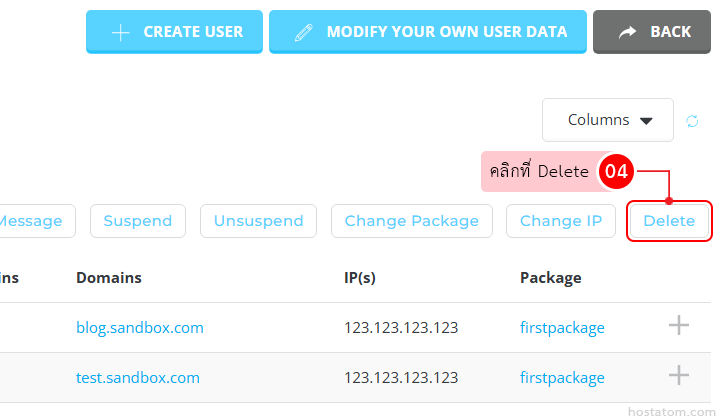The height and width of the screenshot is (420, 720).
Task: Expand the blog.sandbox.com row plus icon
Action: tap(679, 325)
